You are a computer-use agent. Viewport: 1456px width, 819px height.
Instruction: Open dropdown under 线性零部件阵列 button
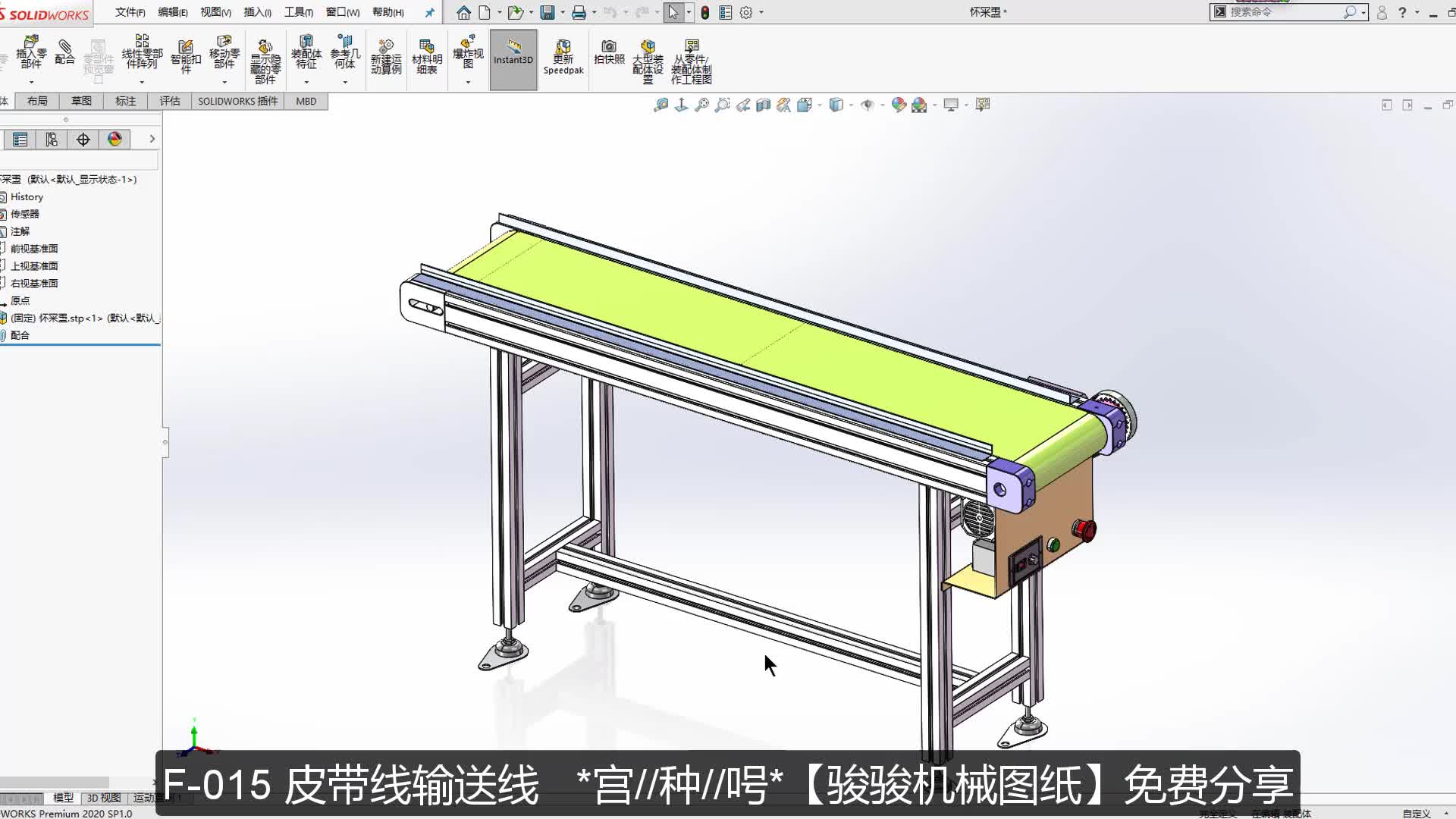[142, 82]
